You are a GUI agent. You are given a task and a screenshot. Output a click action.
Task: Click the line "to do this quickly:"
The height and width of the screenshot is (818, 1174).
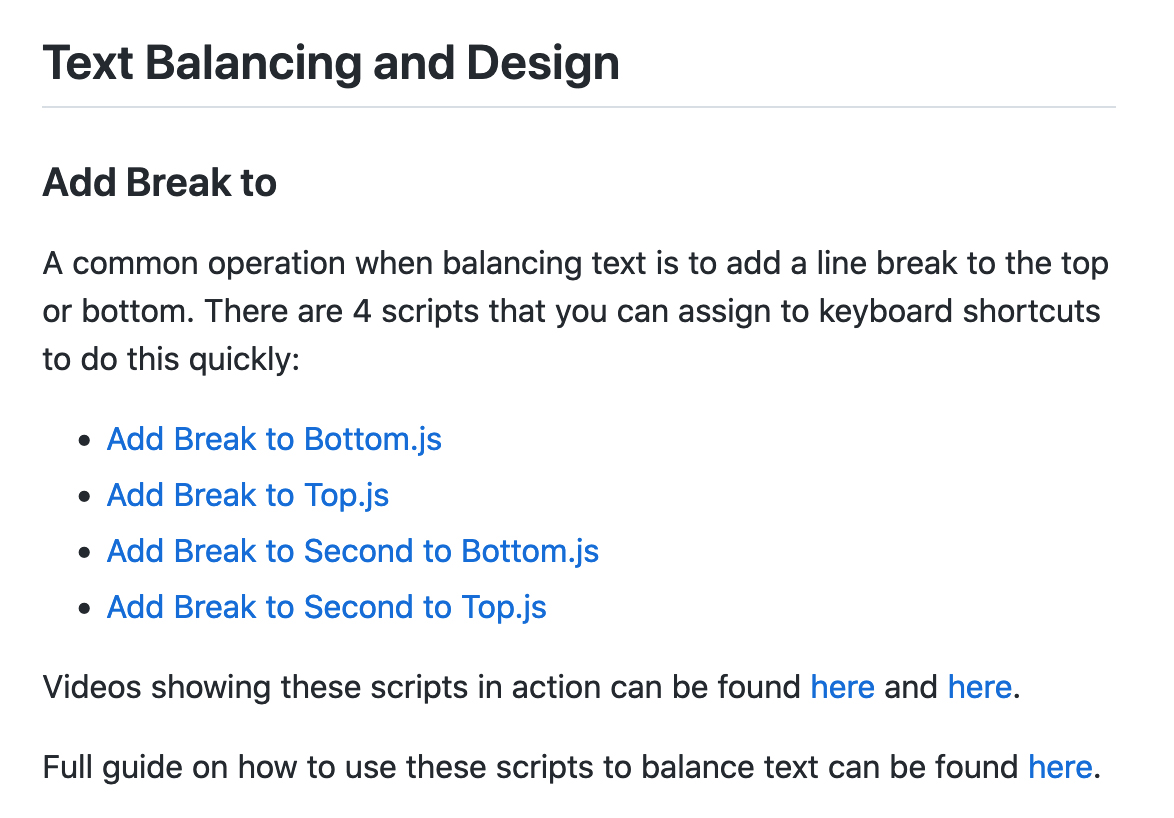coord(171,358)
